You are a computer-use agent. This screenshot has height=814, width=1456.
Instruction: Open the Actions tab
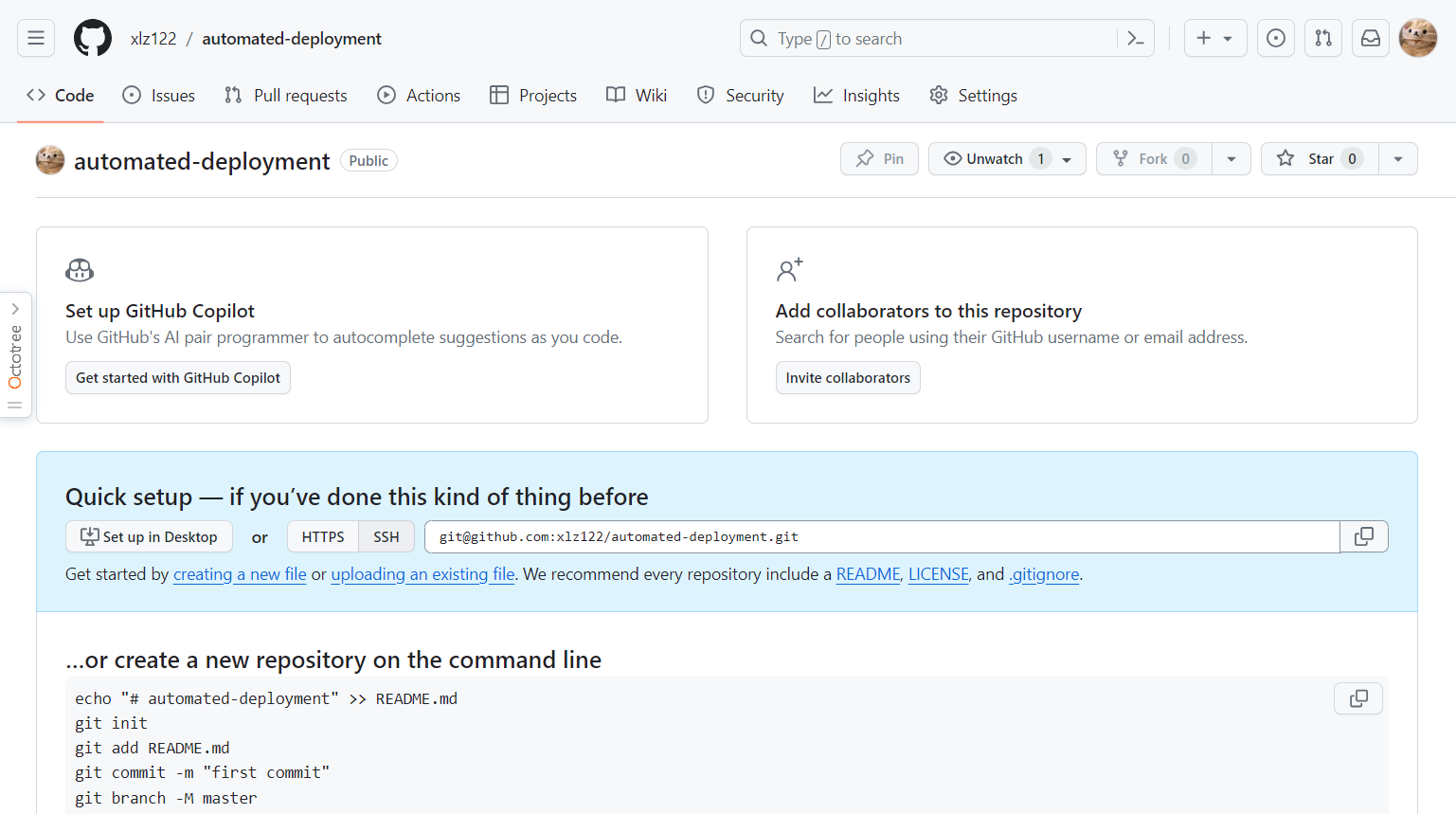click(x=419, y=96)
